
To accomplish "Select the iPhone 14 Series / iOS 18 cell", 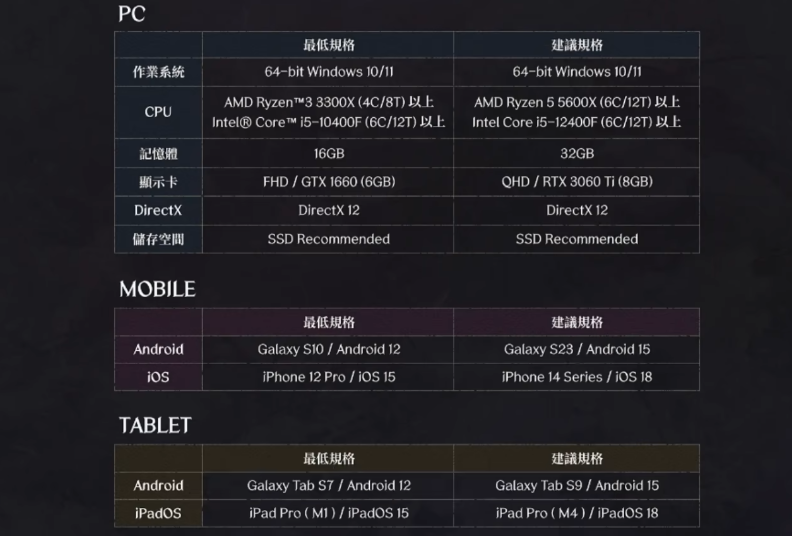I will (x=577, y=377).
